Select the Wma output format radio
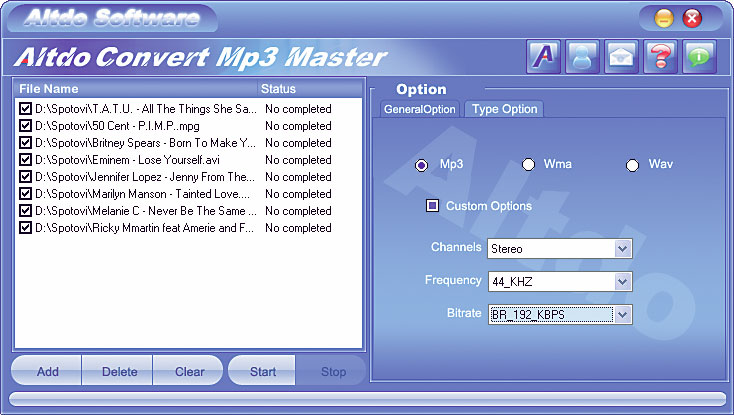The height and width of the screenshot is (415, 734). pos(528,165)
